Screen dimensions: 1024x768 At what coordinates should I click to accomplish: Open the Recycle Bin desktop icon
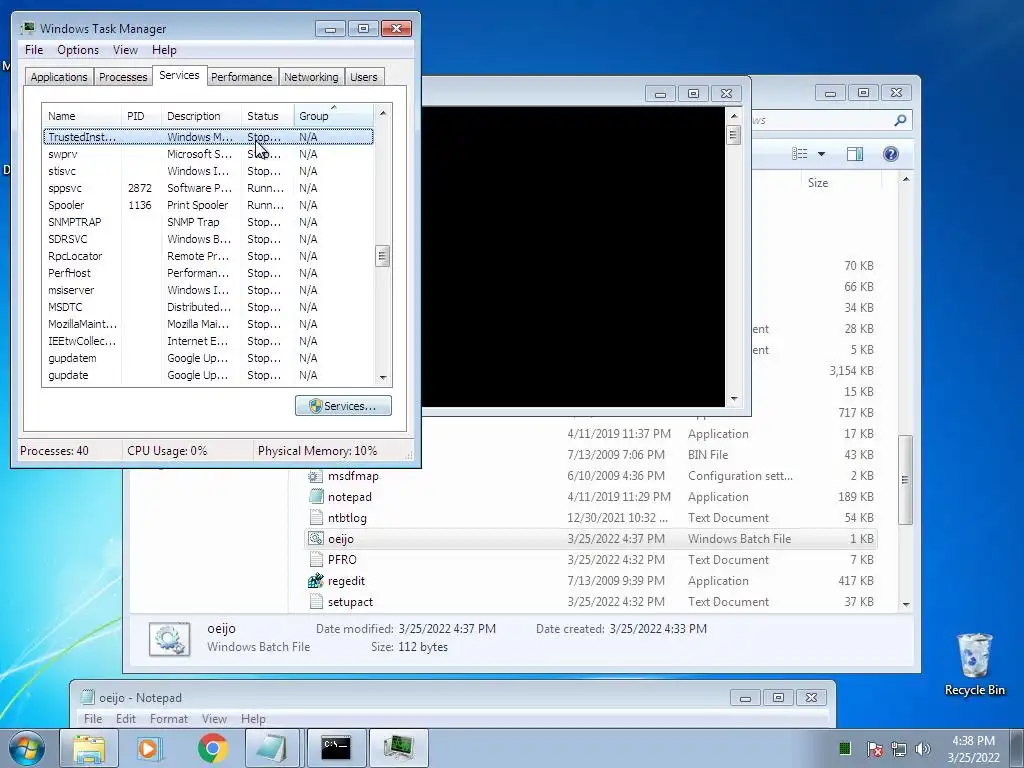974,664
